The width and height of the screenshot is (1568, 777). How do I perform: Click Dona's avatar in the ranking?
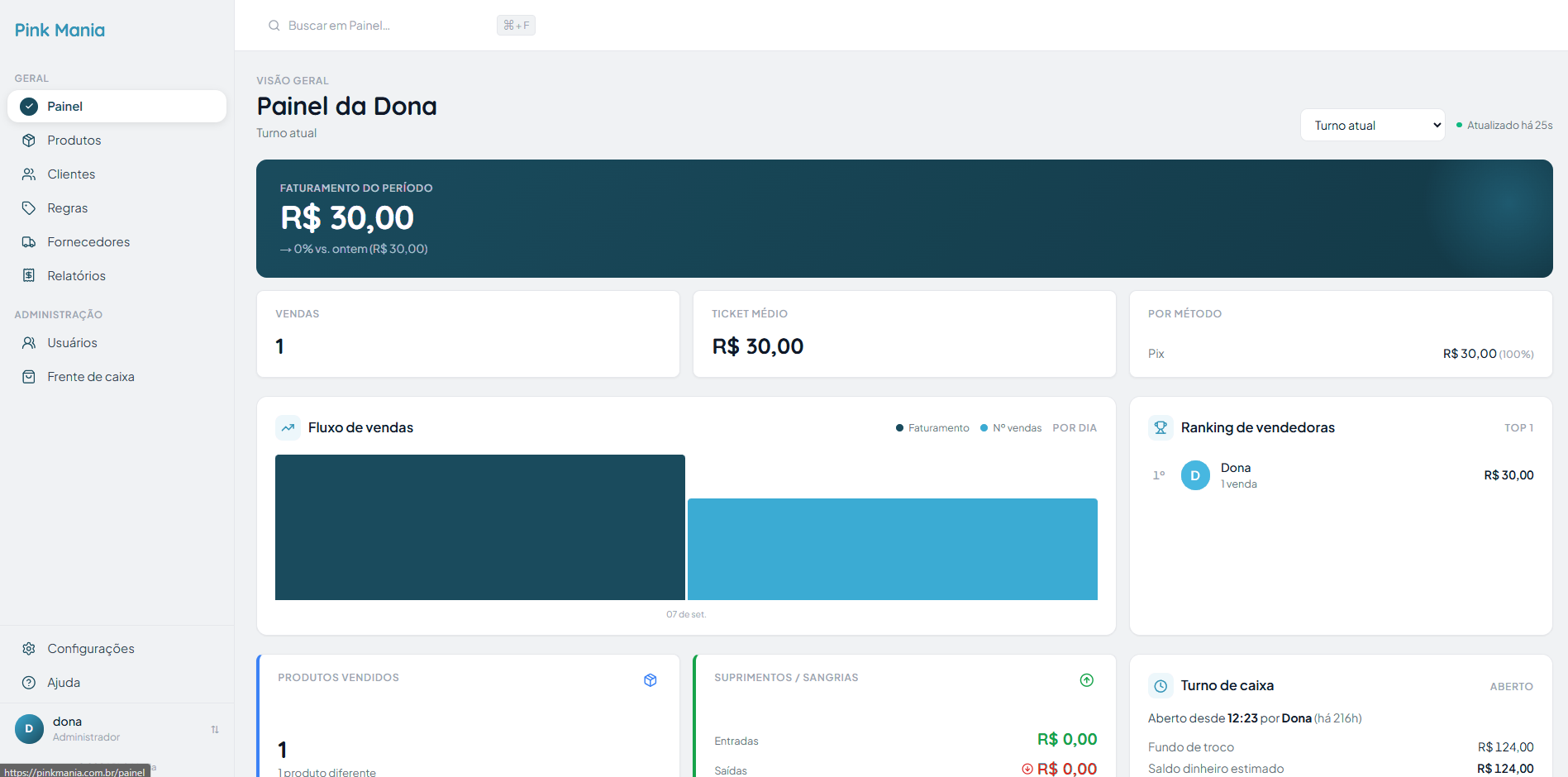1195,475
